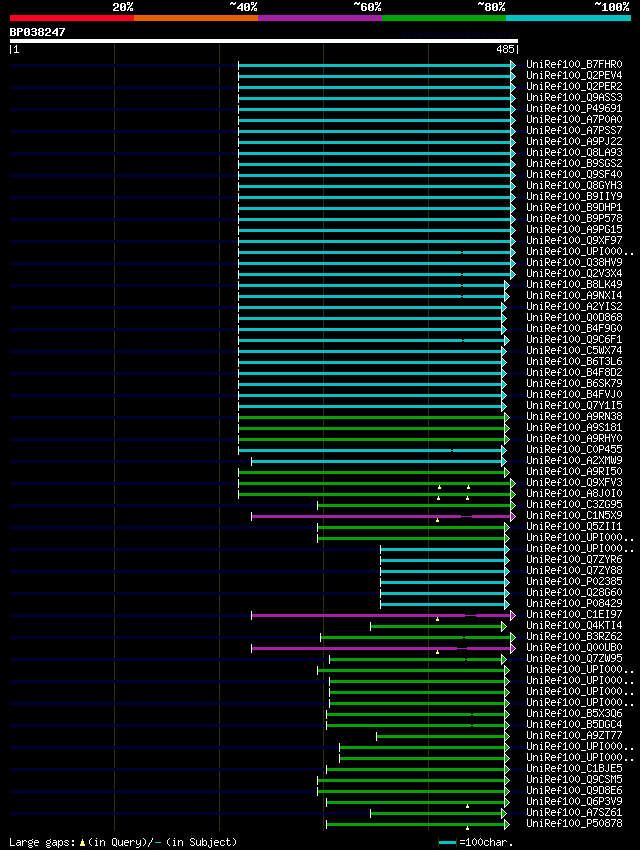Select the UniRef100_A9PJ22 label
The width and height of the screenshot is (640, 850).
tap(574, 141)
